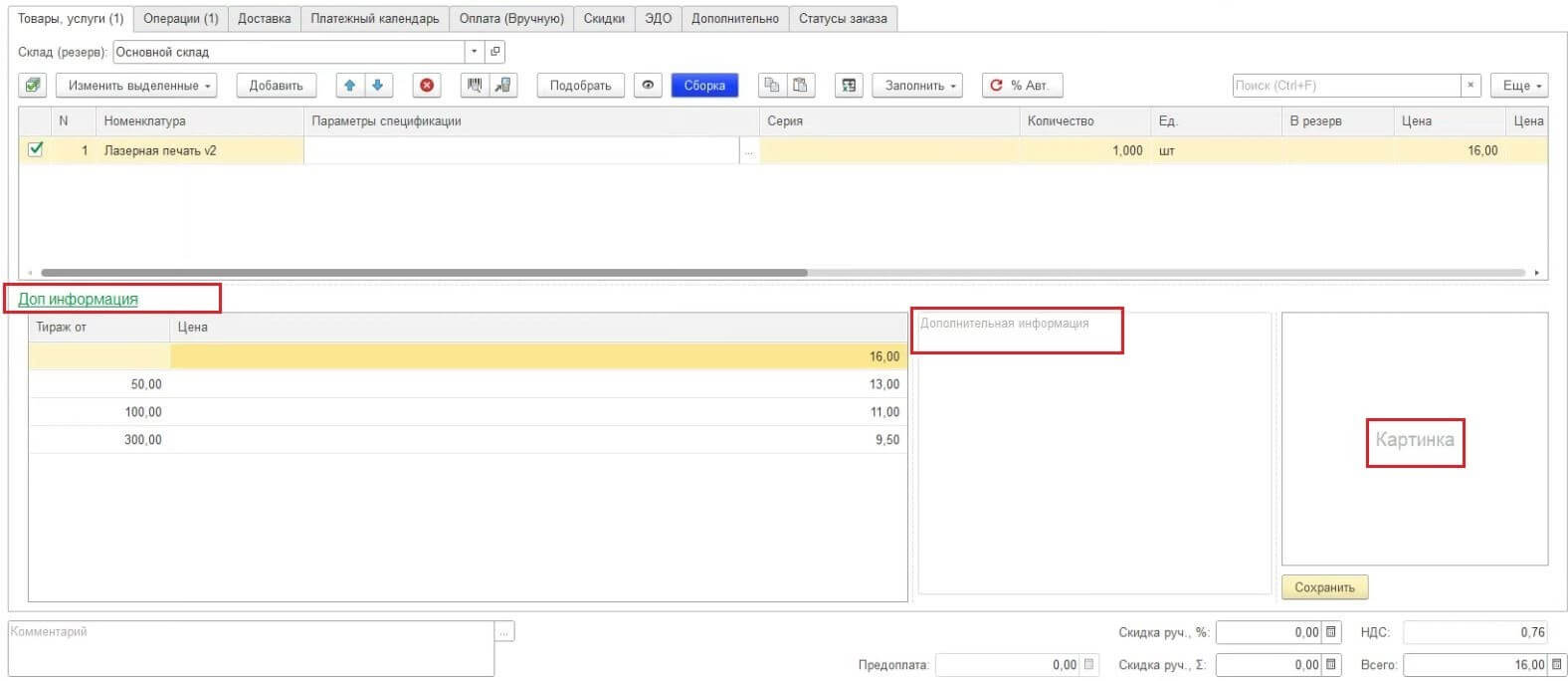Clear the search field with the x
The width and height of the screenshot is (1568, 681).
1470,86
